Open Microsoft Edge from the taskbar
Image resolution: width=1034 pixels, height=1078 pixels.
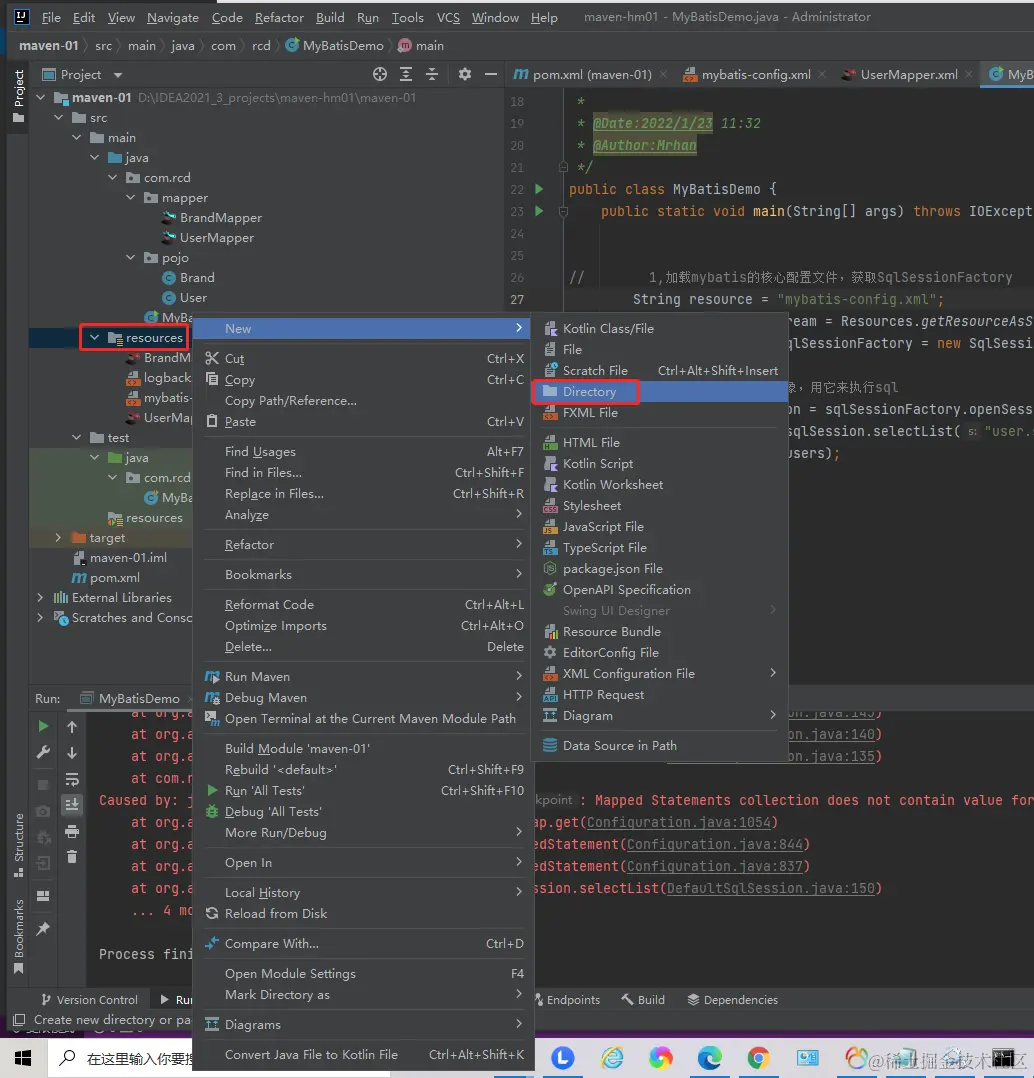click(709, 1058)
